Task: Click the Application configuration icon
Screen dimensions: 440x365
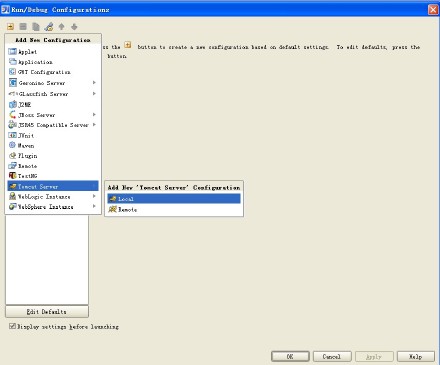Action: point(13,62)
